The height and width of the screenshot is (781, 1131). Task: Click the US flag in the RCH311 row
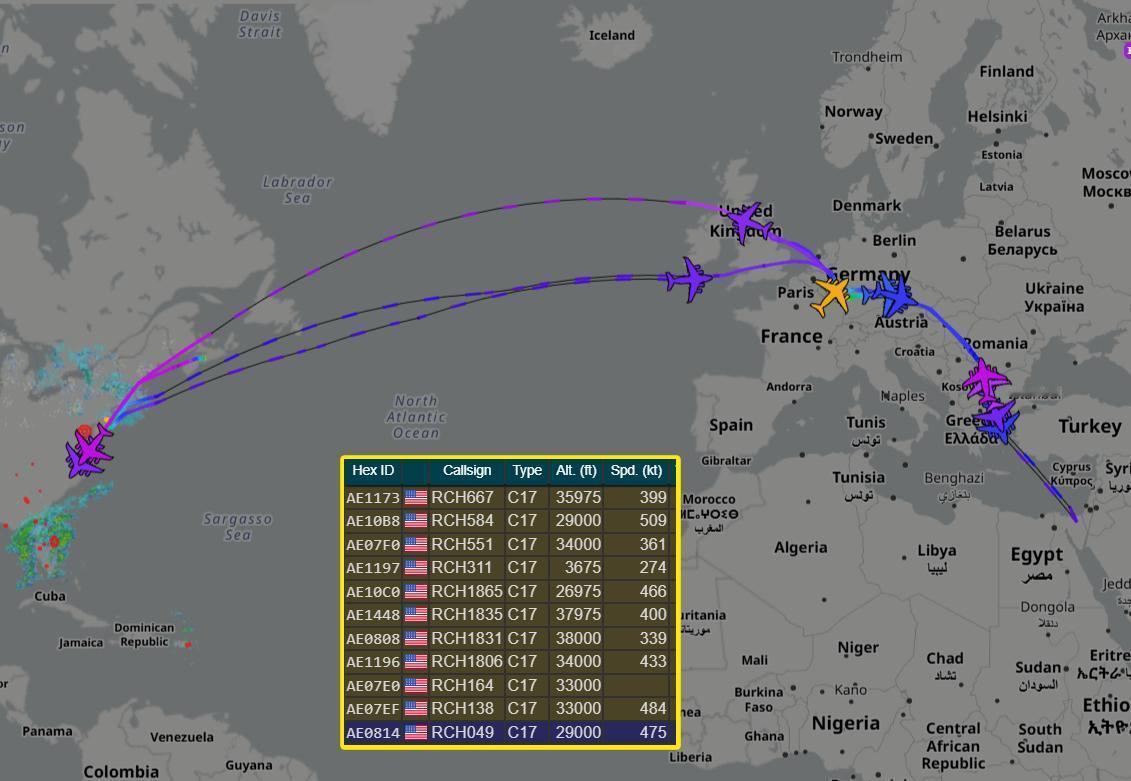(415, 568)
